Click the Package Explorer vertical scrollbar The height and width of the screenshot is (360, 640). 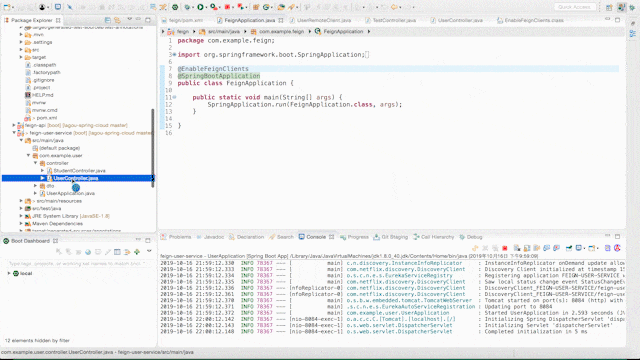tap(153, 148)
